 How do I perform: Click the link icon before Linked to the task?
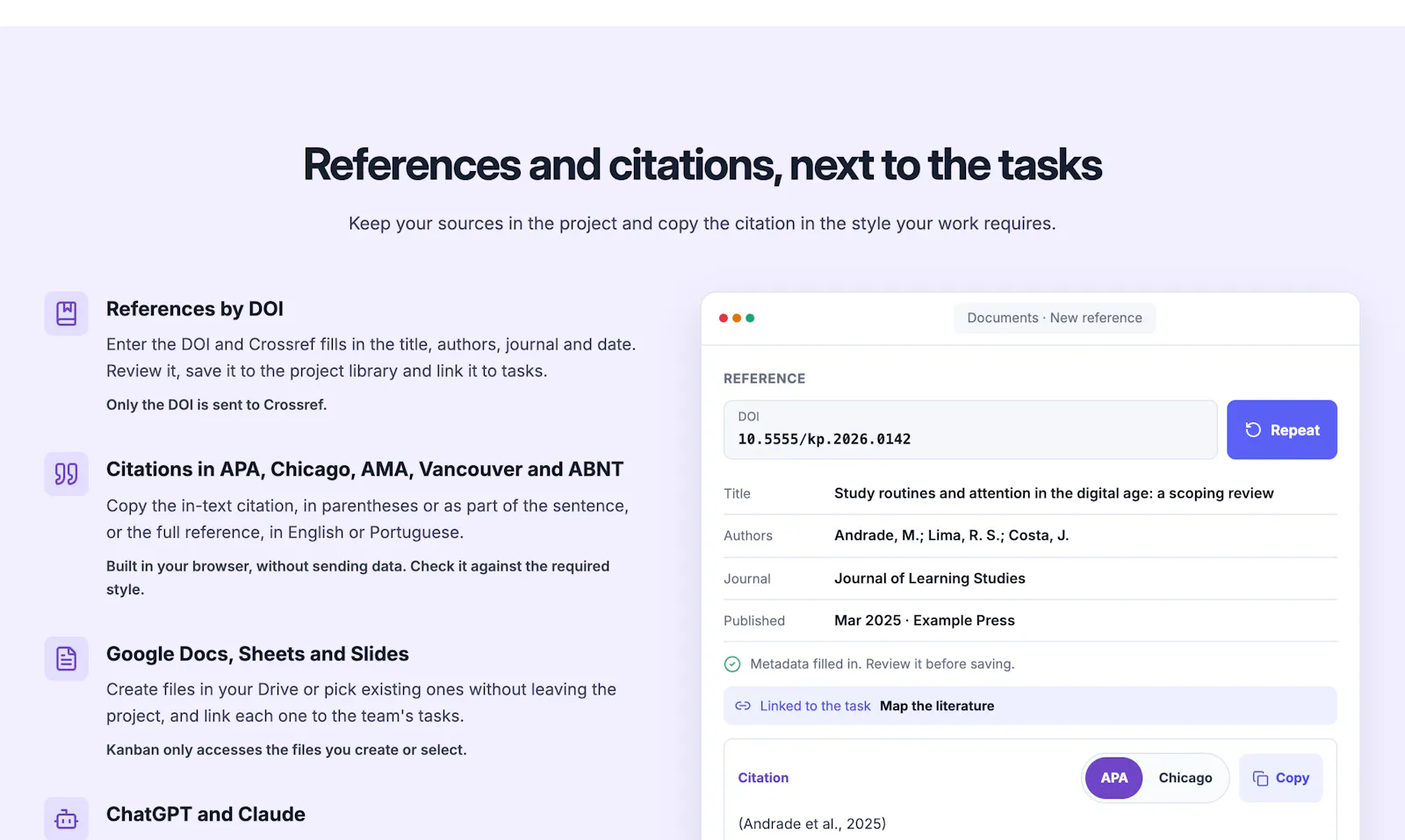pos(743,706)
